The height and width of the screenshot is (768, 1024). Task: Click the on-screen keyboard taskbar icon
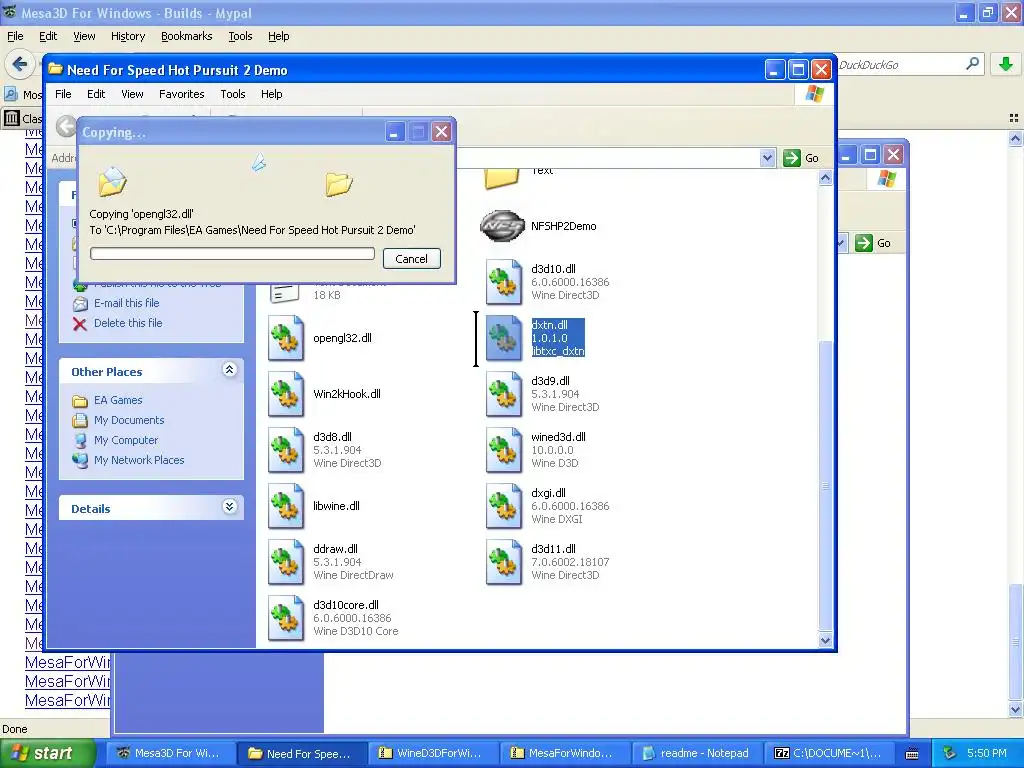[912, 754]
